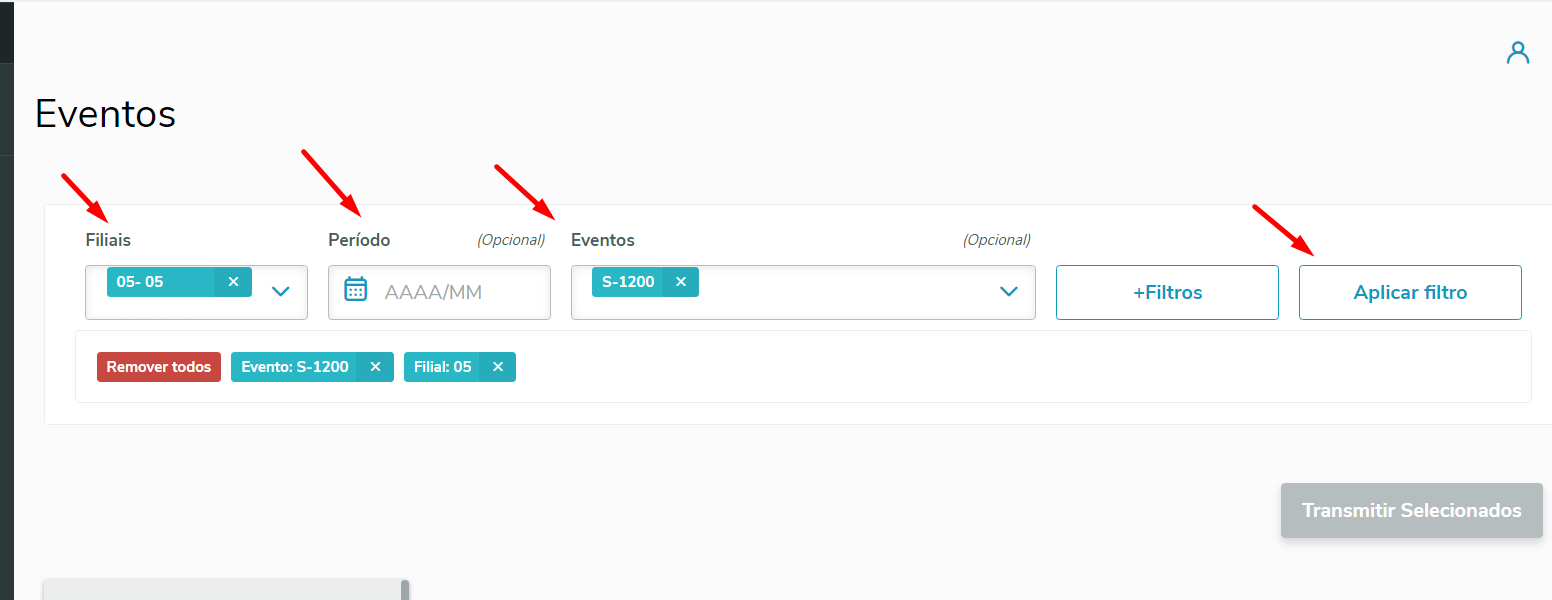Open the calendar icon in Período

tap(356, 290)
